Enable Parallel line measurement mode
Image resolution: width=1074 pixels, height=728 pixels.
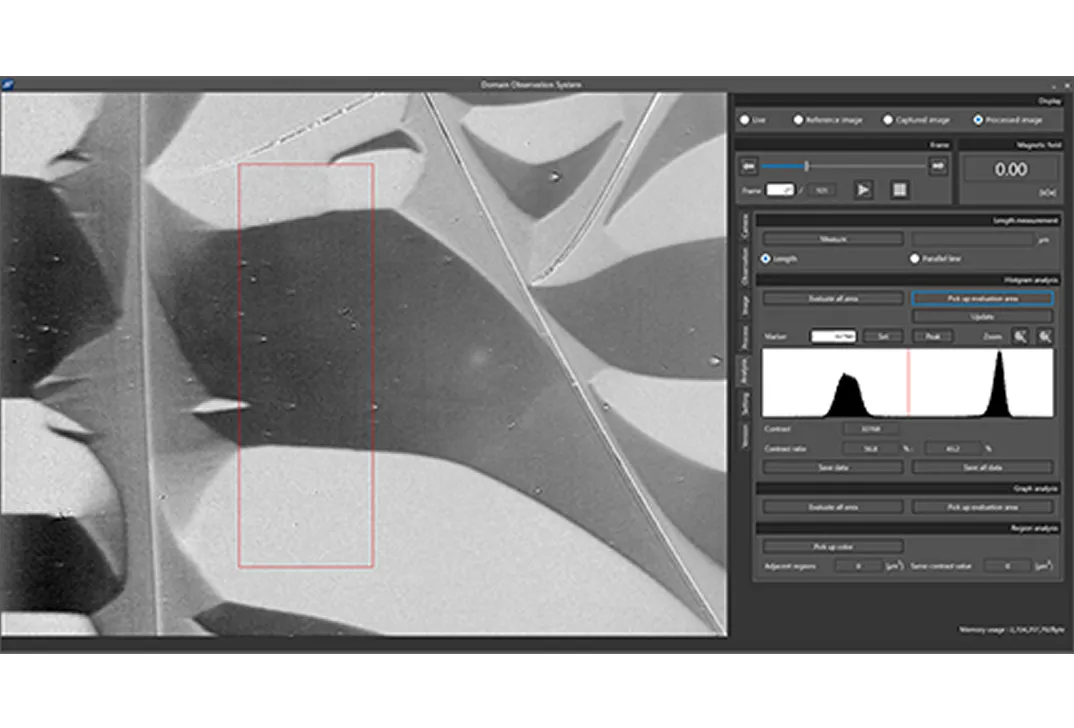coord(914,258)
